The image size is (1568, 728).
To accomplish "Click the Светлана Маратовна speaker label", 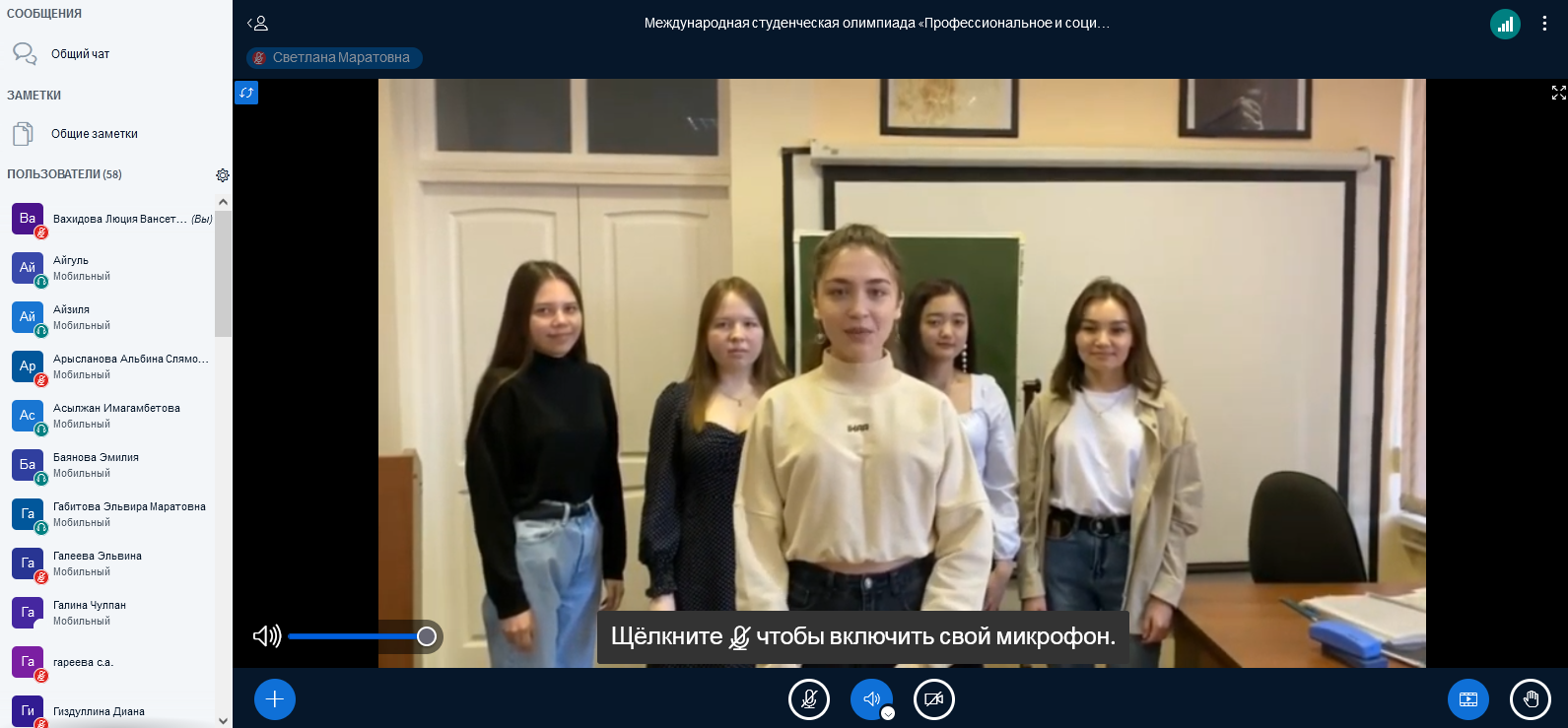I will (334, 58).
